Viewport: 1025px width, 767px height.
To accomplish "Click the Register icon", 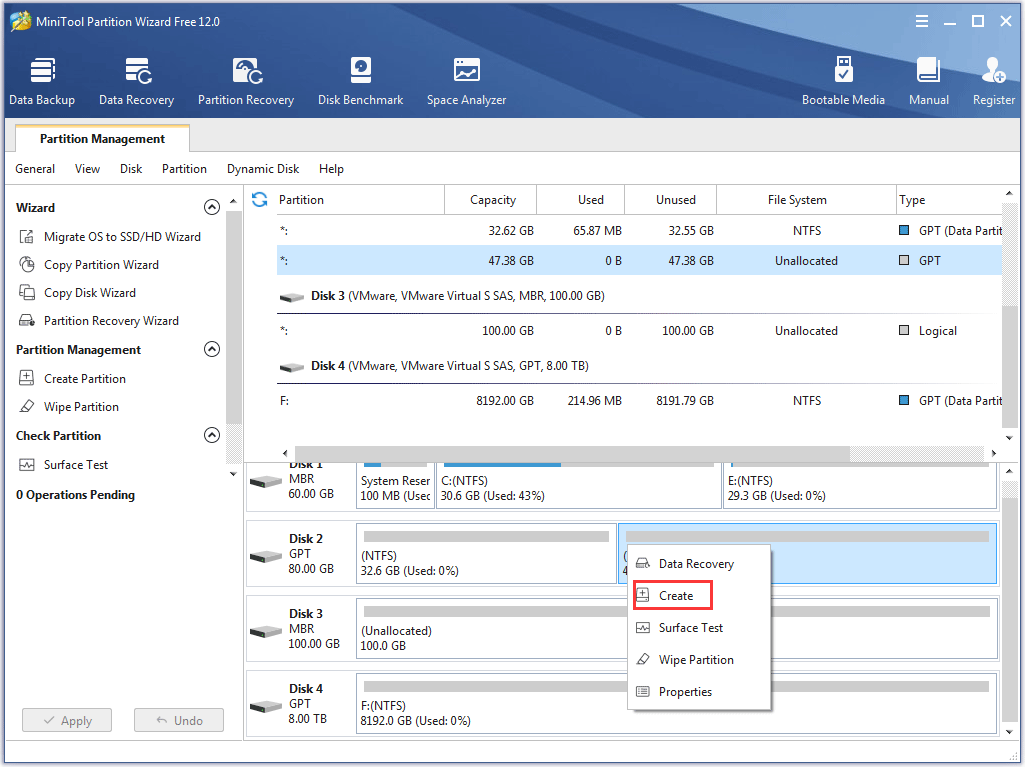I will pos(993,80).
